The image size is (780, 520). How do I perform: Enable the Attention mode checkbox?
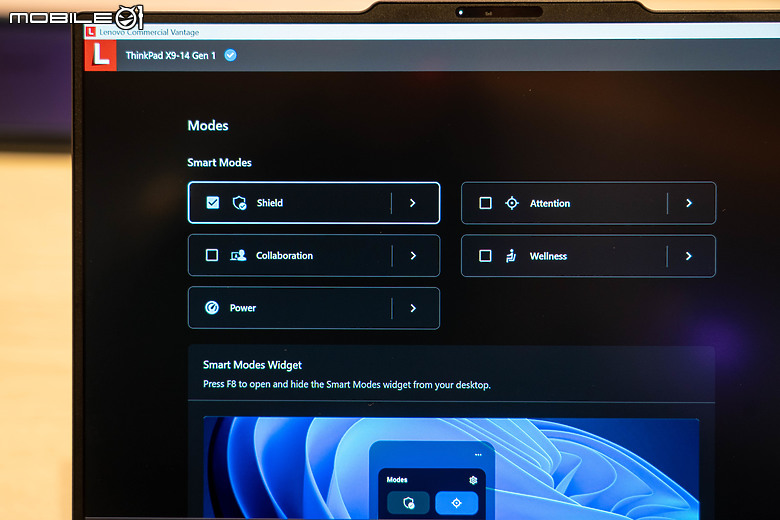(x=486, y=203)
